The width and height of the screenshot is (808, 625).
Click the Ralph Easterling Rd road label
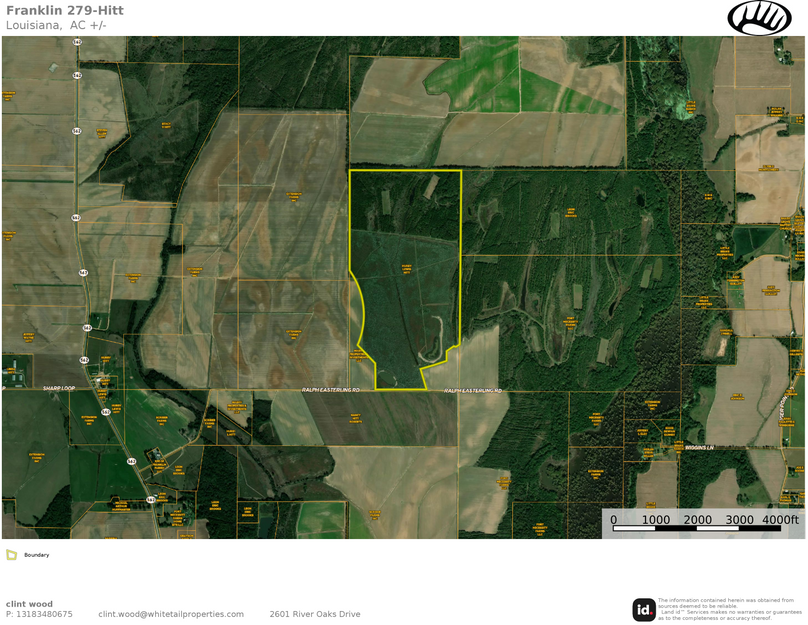(333, 386)
